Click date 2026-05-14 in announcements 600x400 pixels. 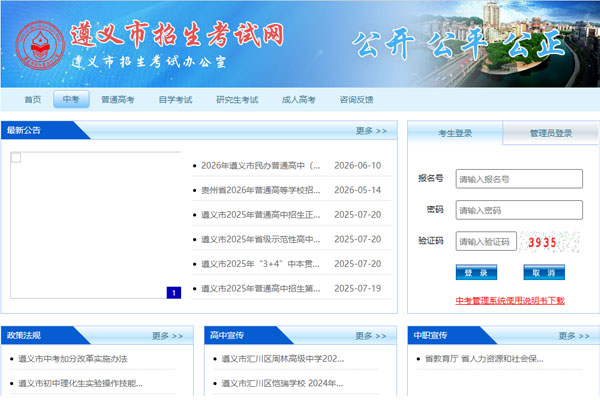[357, 190]
